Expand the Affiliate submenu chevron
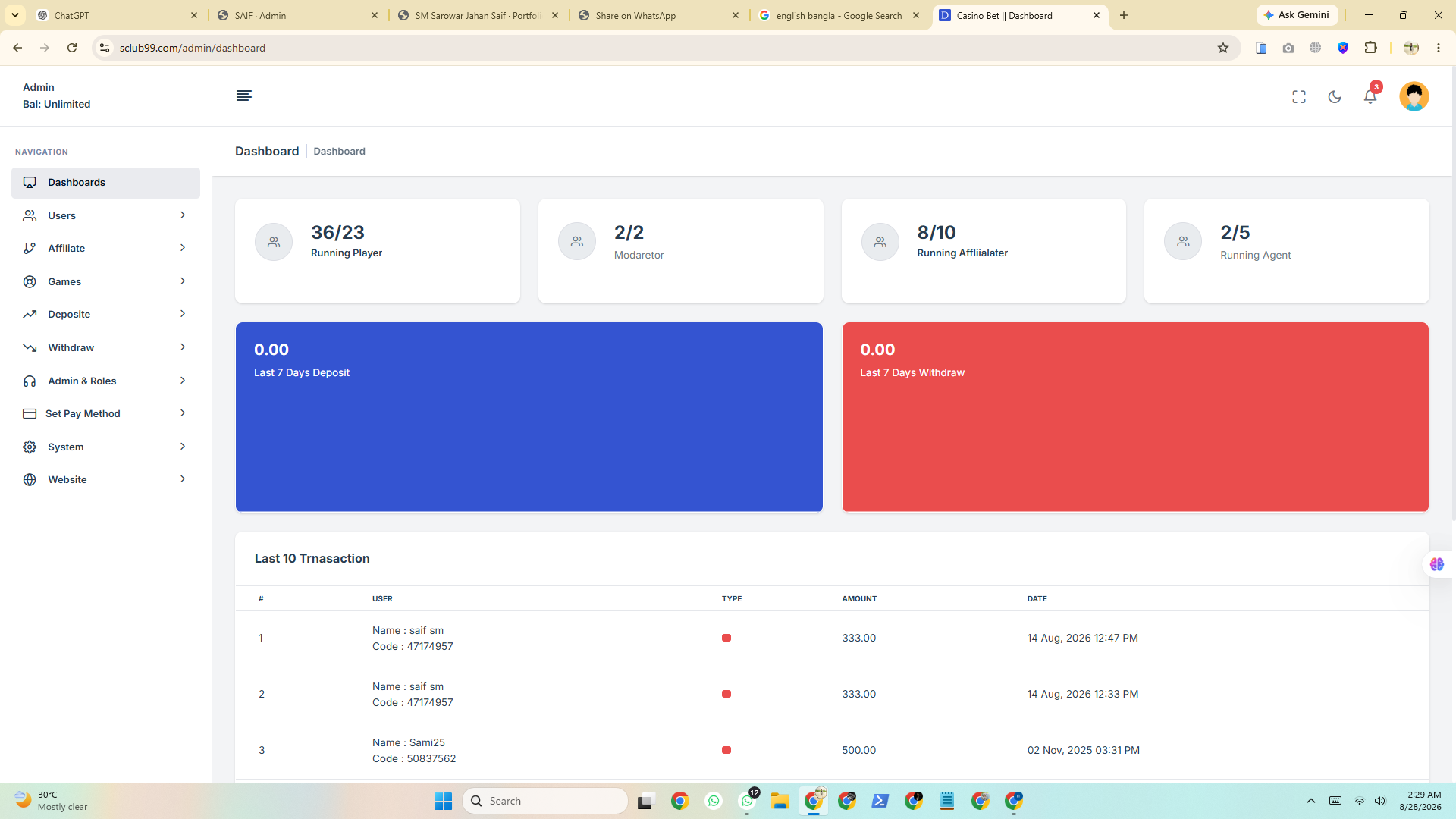This screenshot has width=1456, height=819. tap(183, 248)
